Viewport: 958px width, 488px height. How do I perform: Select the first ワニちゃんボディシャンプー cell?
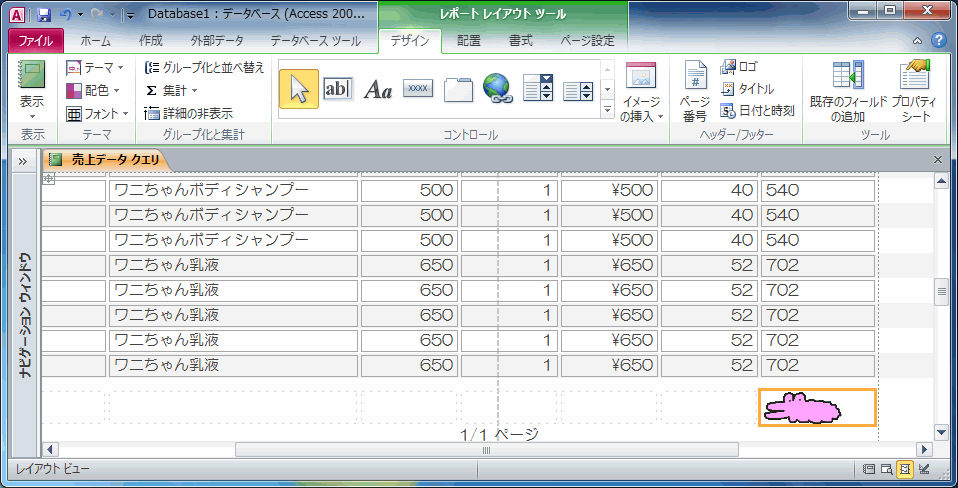tap(233, 190)
